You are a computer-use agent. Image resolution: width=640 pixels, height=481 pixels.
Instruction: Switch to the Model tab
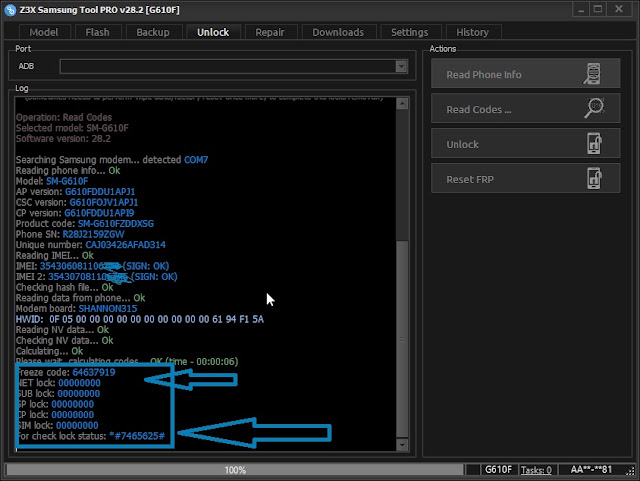click(44, 32)
